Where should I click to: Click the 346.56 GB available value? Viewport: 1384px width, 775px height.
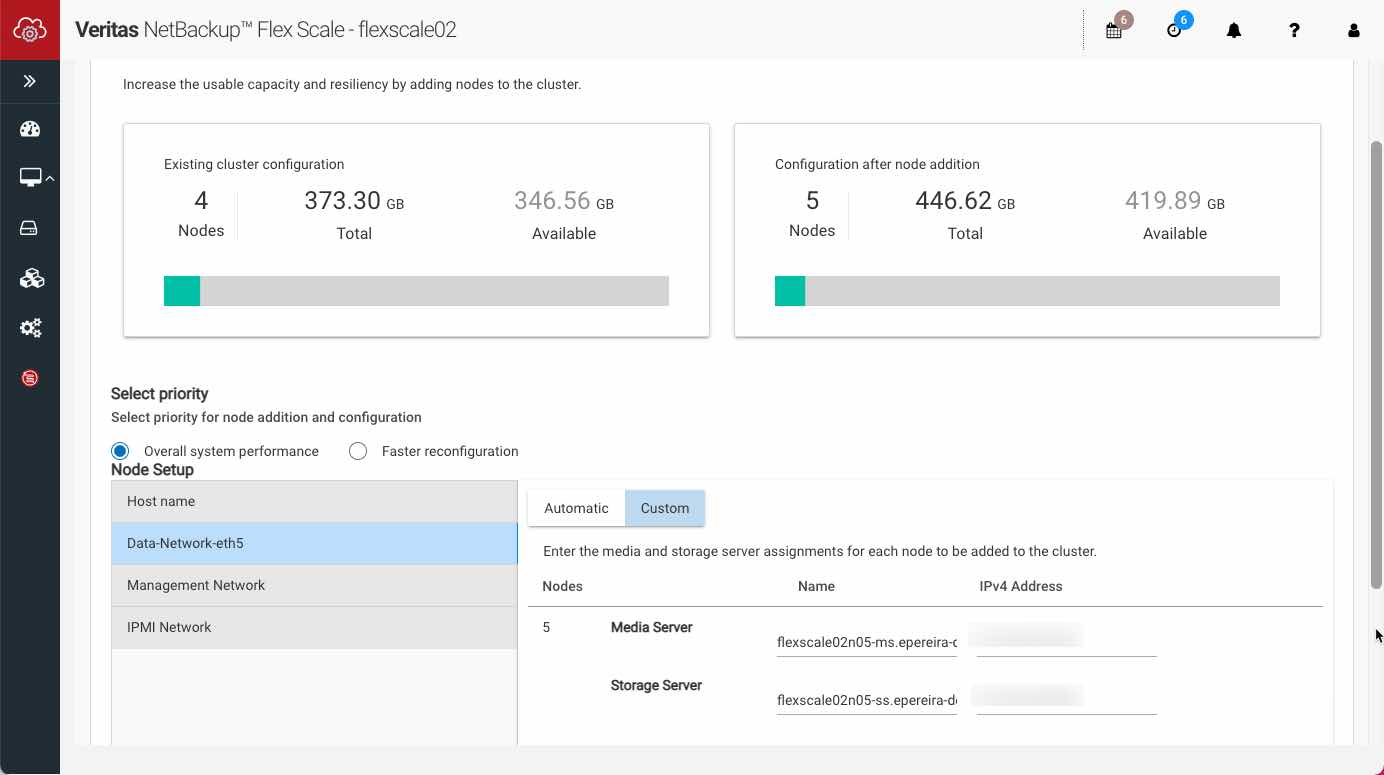pos(564,201)
